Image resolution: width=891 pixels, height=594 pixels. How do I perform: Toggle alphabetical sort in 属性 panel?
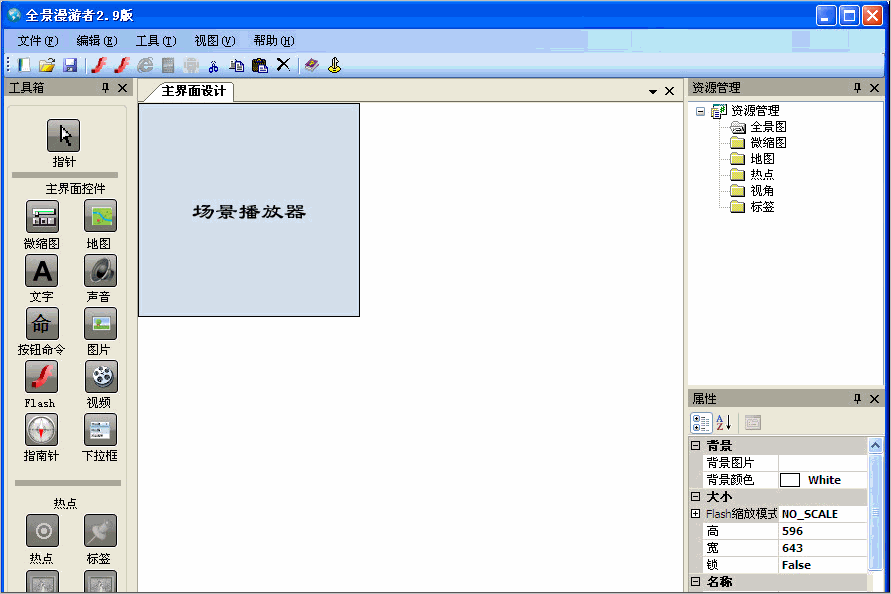723,422
